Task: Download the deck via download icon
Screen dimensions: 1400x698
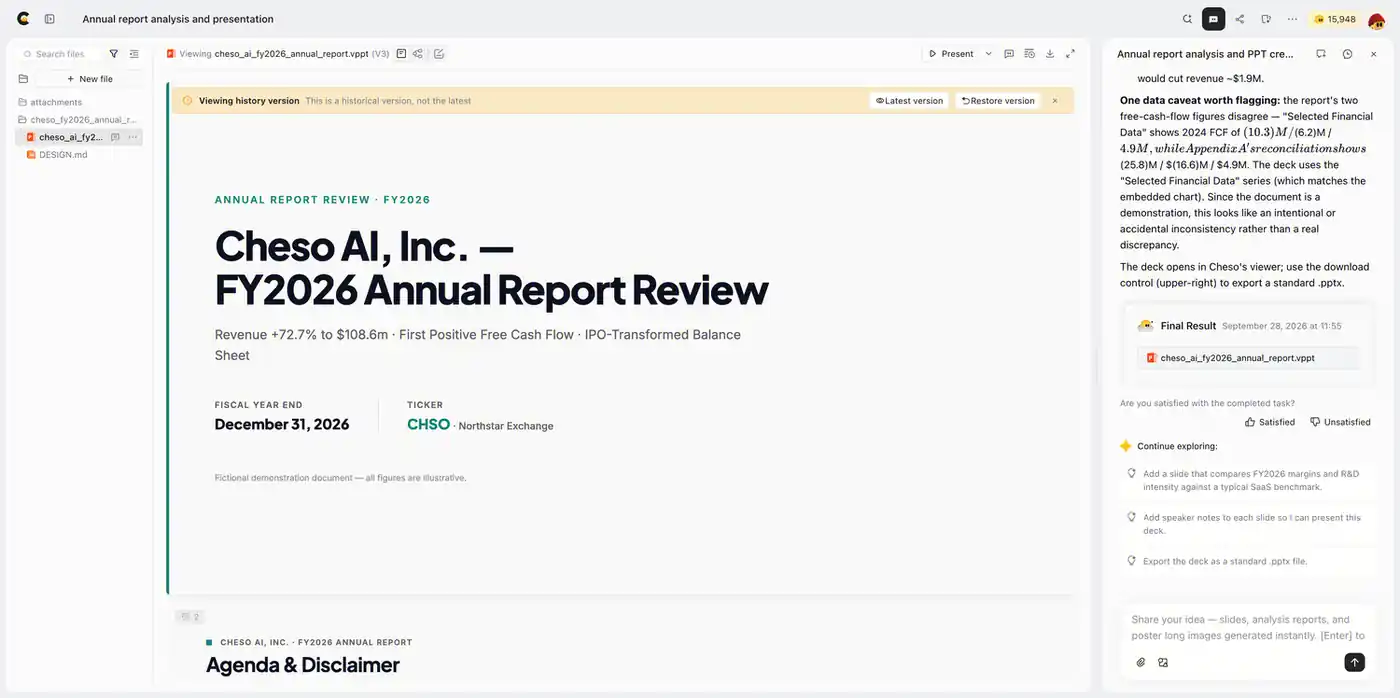Action: click(x=1050, y=54)
